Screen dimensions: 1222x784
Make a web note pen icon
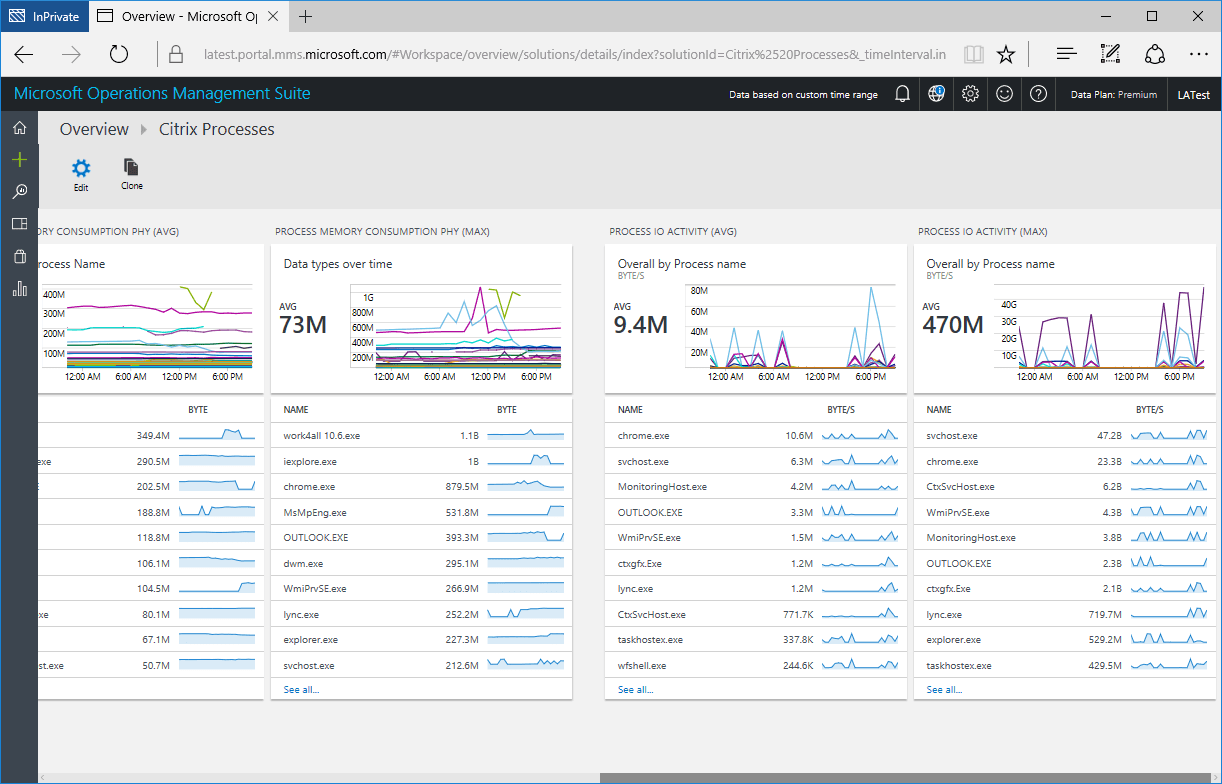coord(1110,54)
